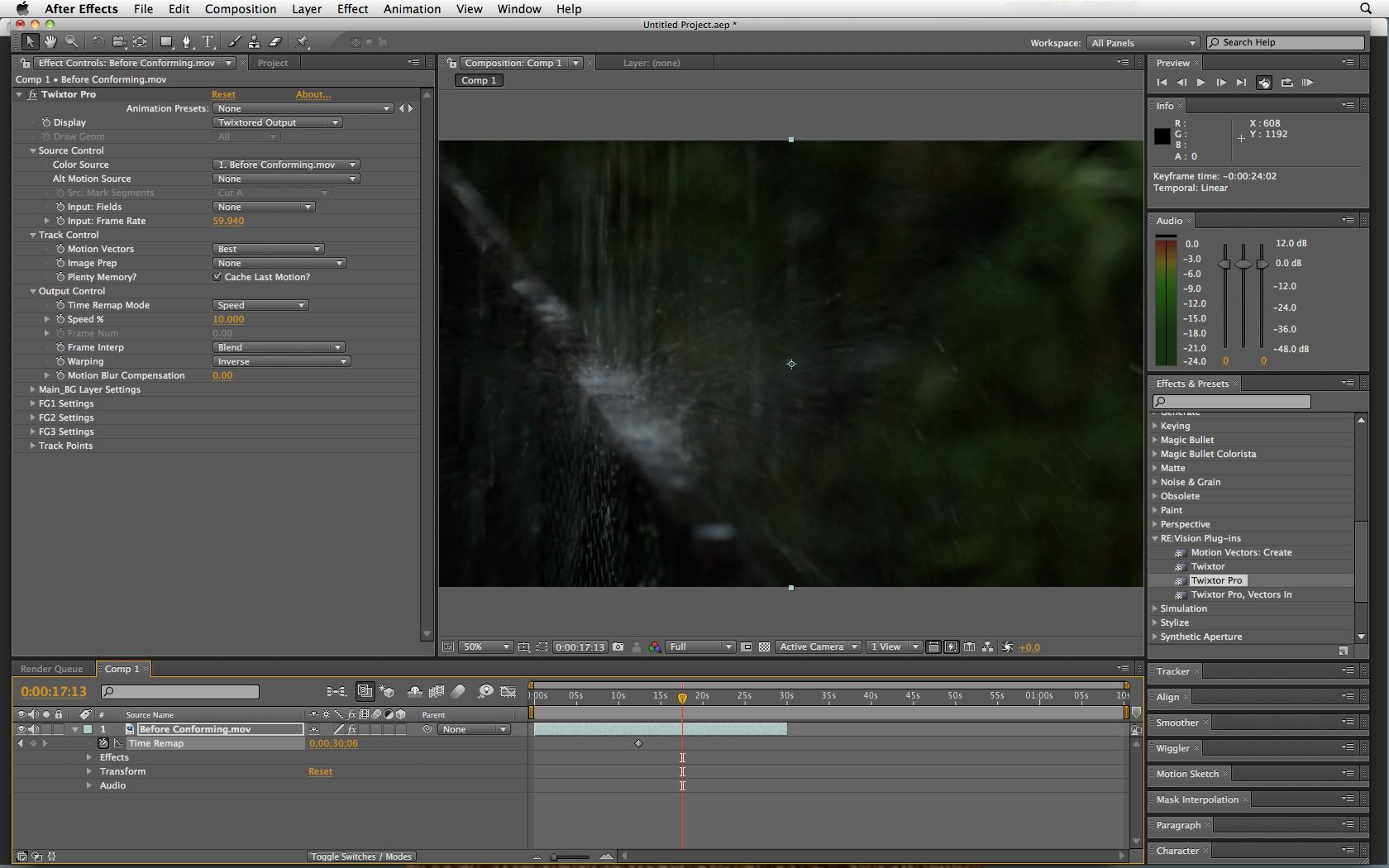Click About... link for Twixtor Pro

coord(313,94)
